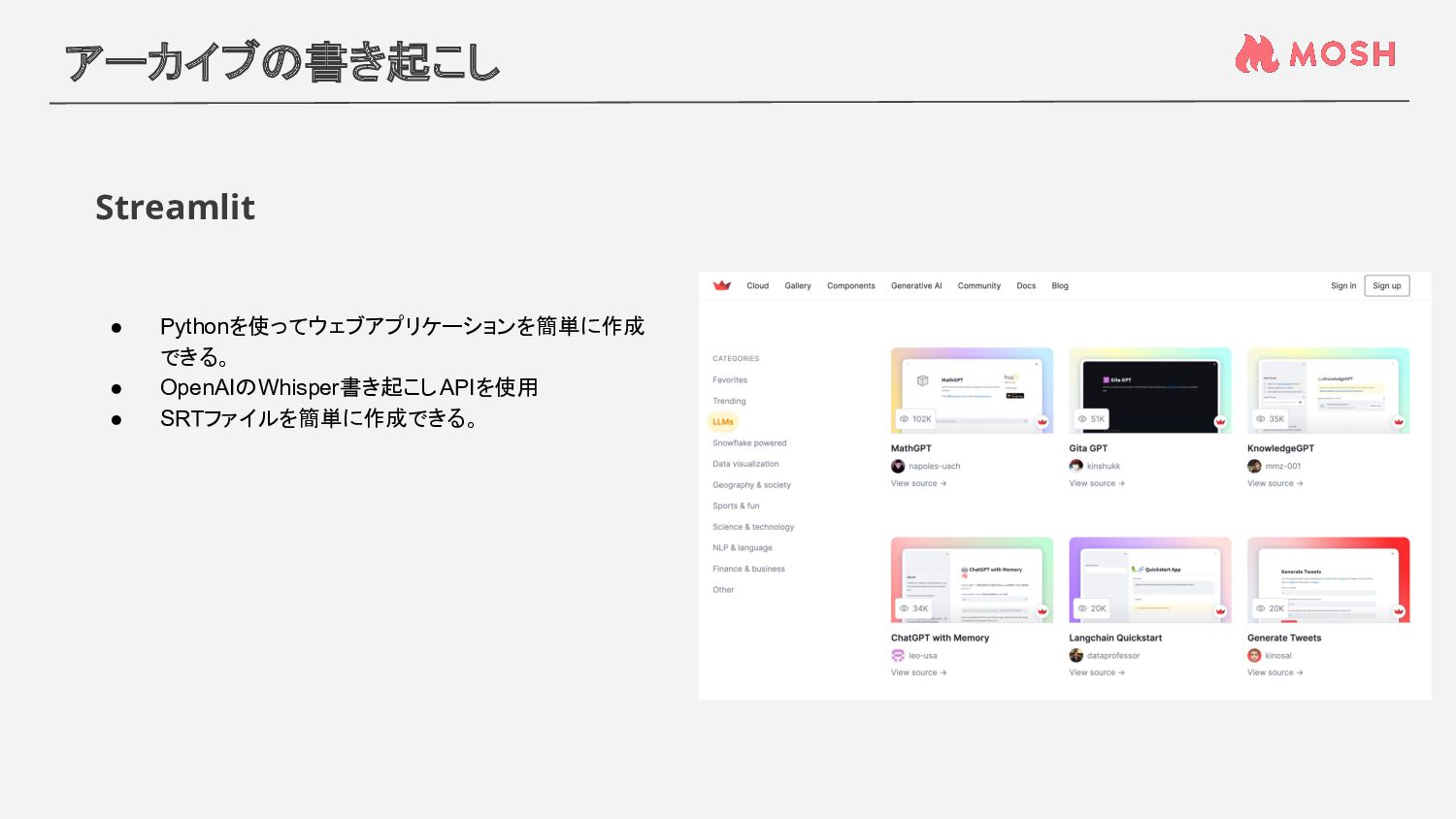The image size is (1456, 819).
Task: Open ChatGPT with Memory thumbnail
Action: click(x=972, y=579)
